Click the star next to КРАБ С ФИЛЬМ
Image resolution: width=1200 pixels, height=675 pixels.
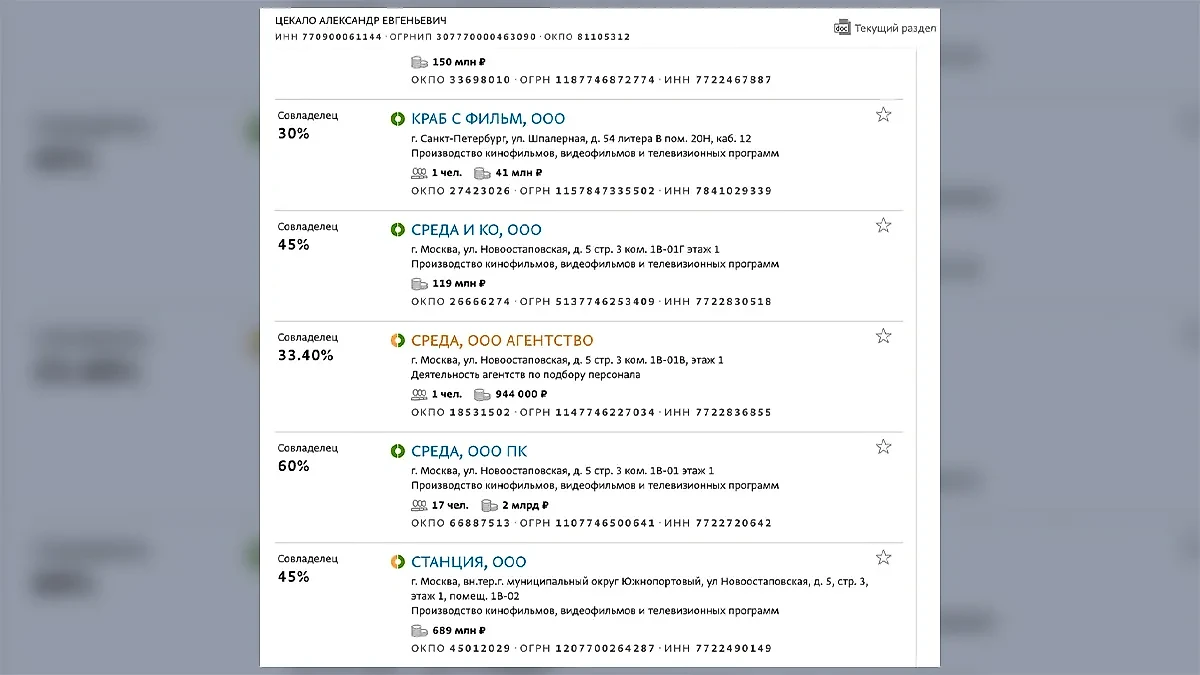(883, 115)
